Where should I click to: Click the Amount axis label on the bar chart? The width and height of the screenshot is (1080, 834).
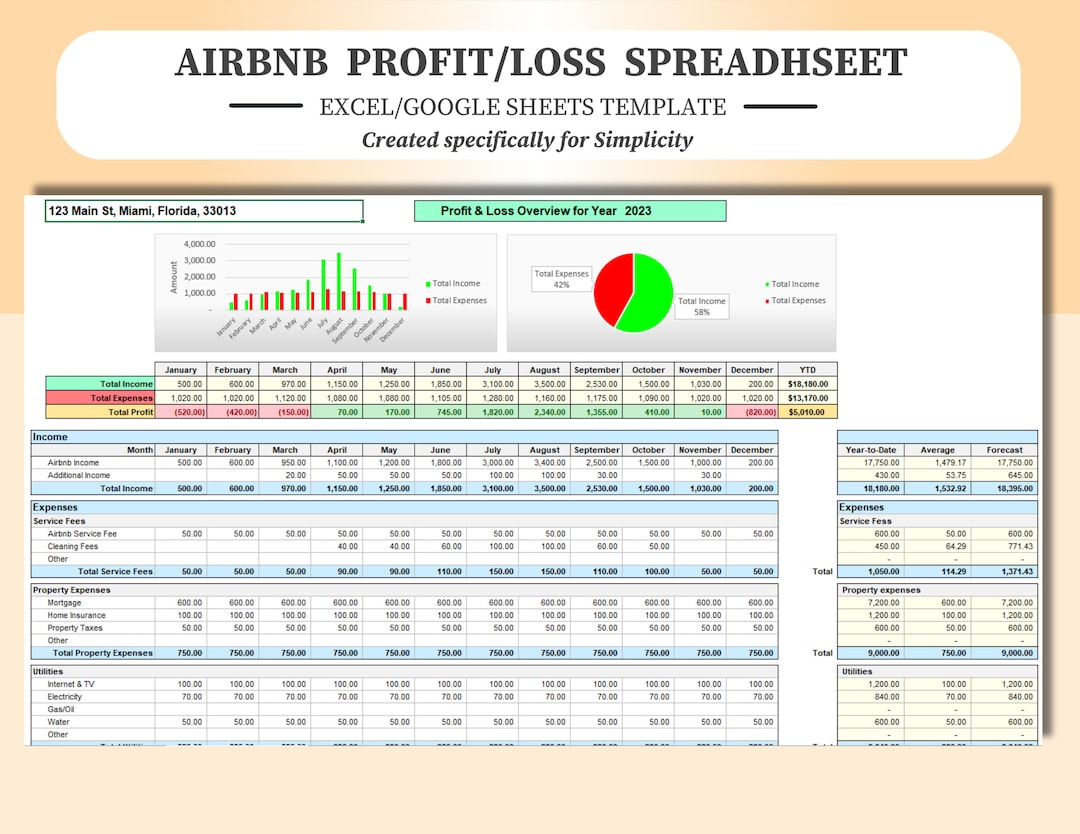172,277
